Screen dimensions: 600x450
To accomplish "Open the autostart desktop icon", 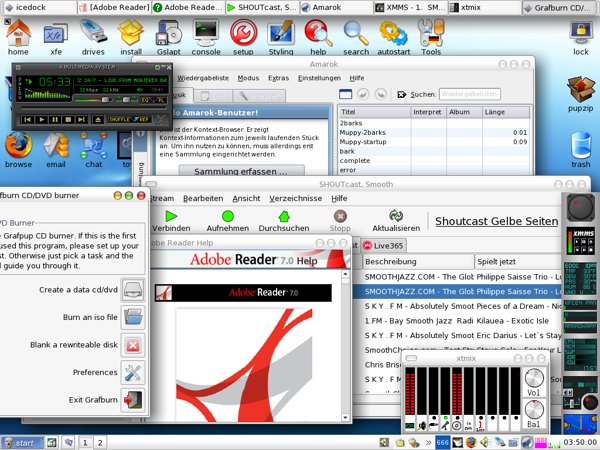I will pyautogui.click(x=393, y=38).
